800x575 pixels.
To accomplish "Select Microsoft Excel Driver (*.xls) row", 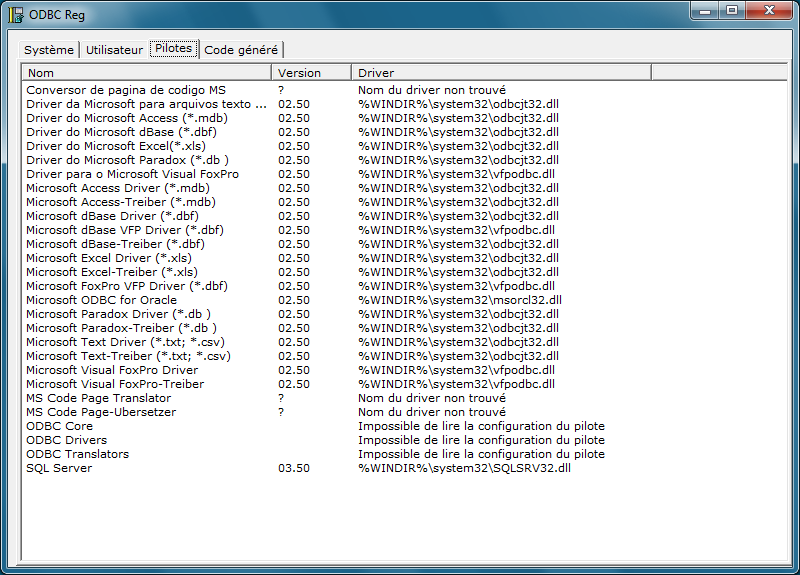I will 109,258.
